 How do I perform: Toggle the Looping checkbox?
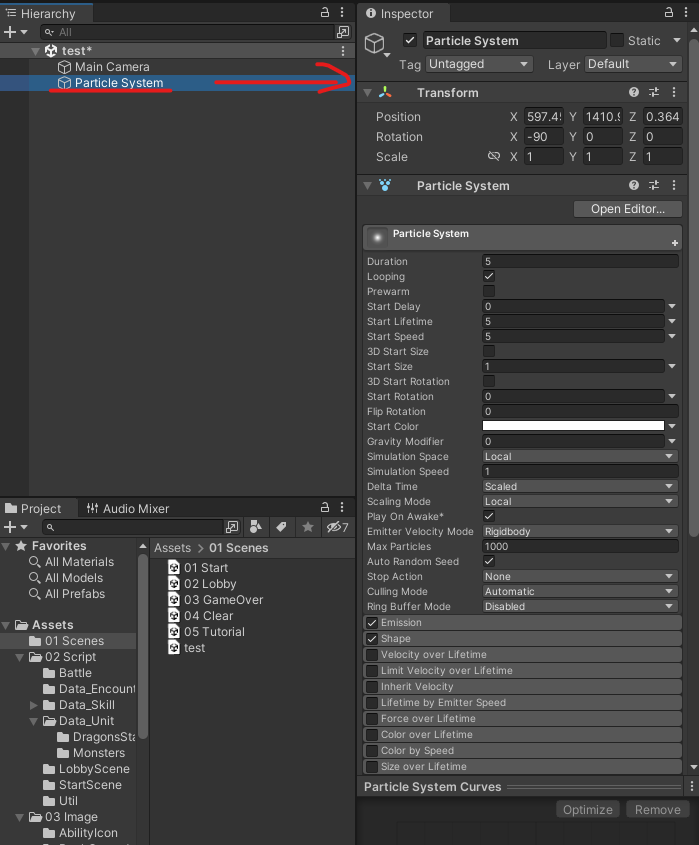pyautogui.click(x=489, y=276)
